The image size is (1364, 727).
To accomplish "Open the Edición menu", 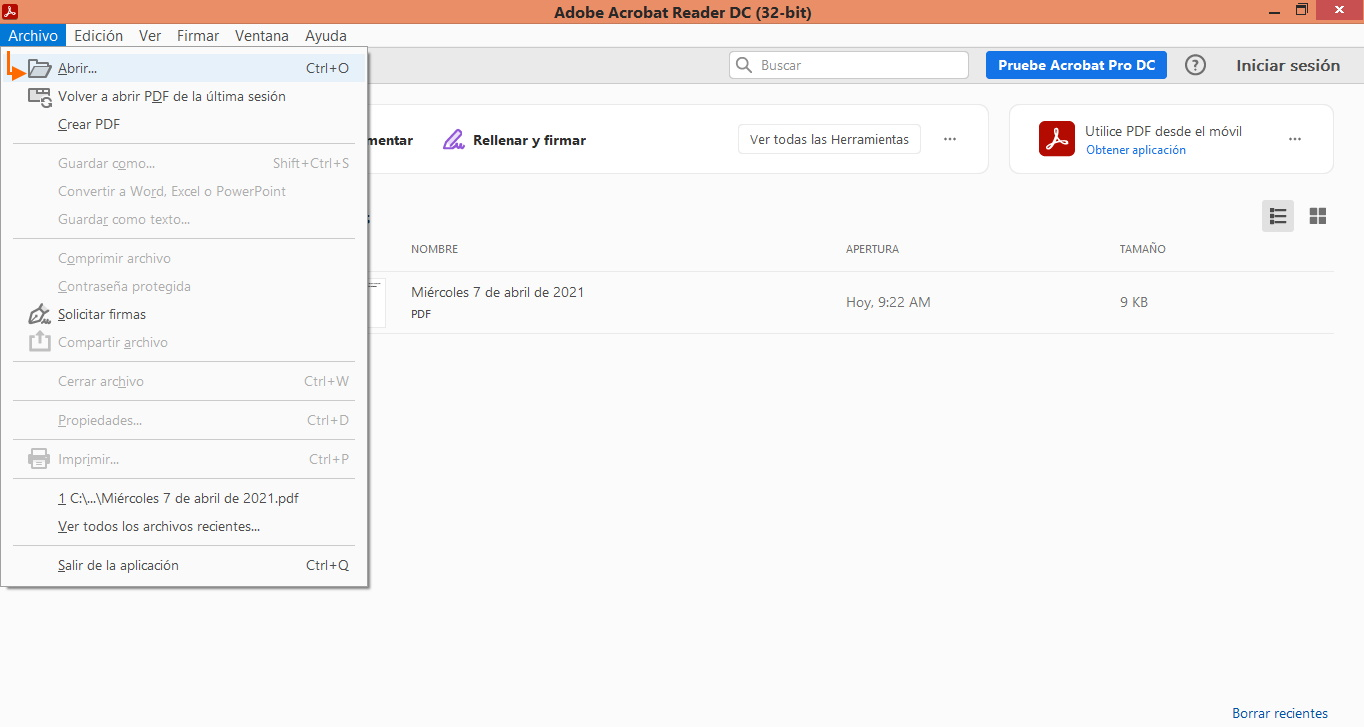I will pos(99,36).
